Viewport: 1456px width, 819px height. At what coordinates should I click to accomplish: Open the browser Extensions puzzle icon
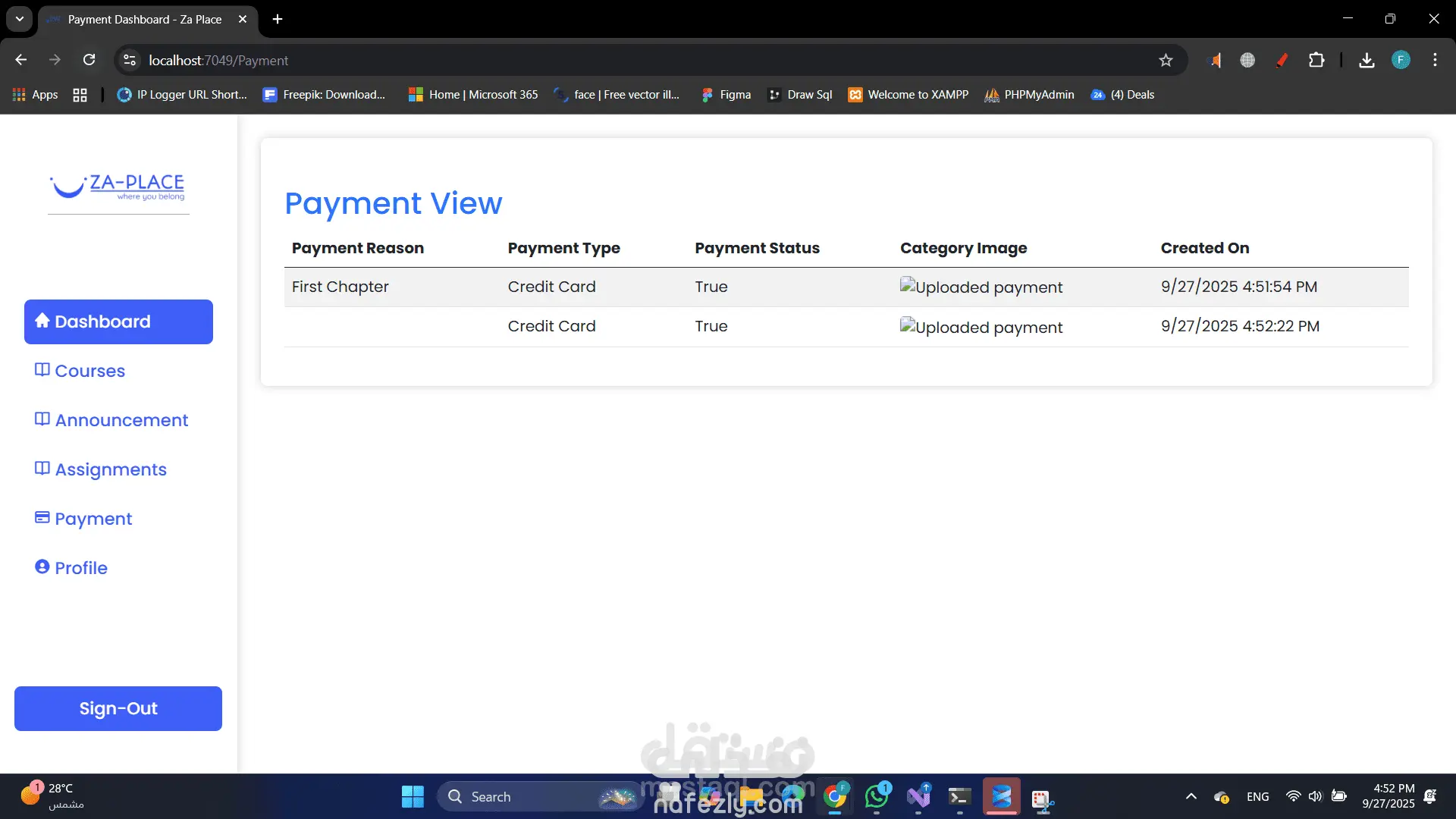point(1316,61)
